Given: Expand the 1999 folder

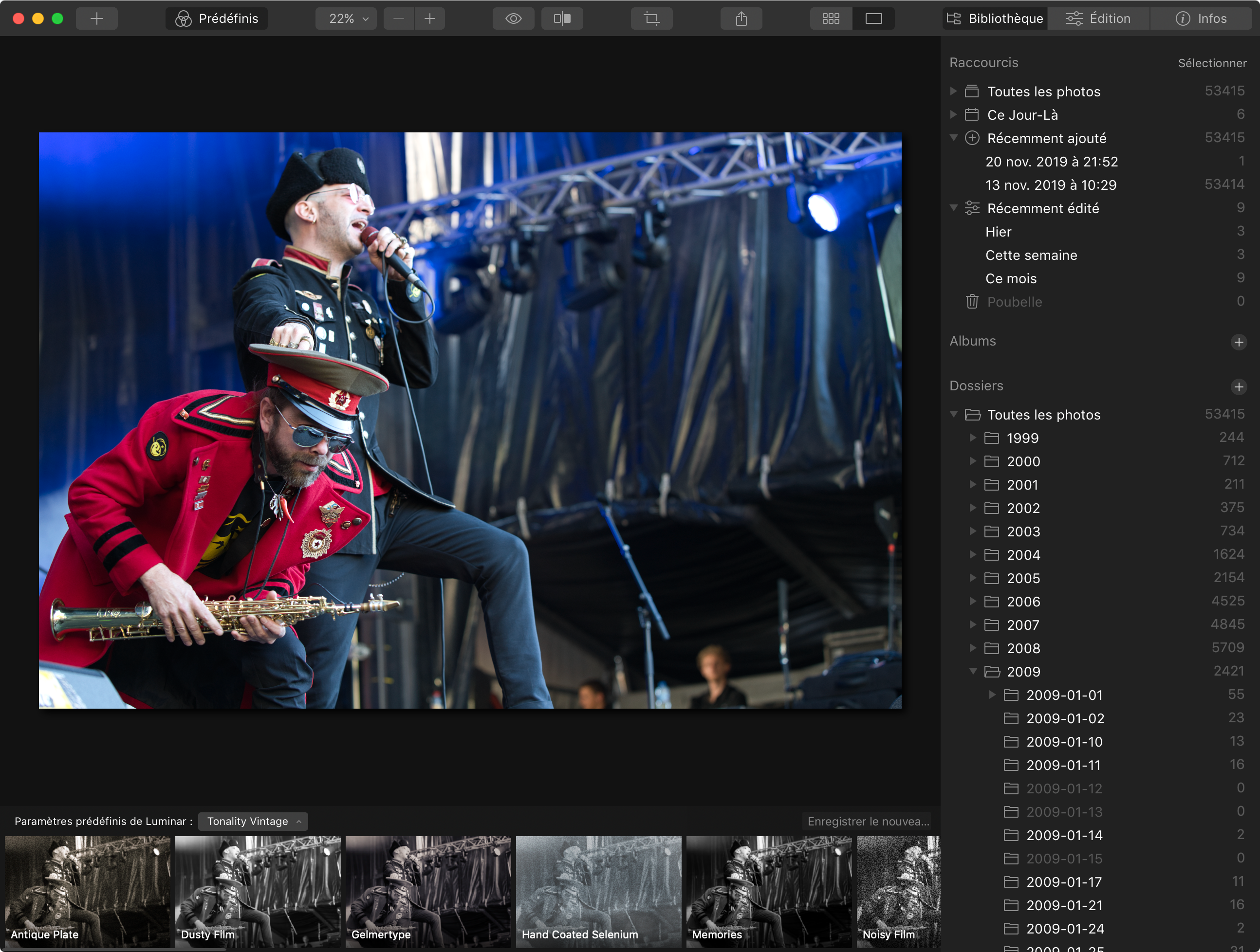Looking at the screenshot, I should (973, 438).
